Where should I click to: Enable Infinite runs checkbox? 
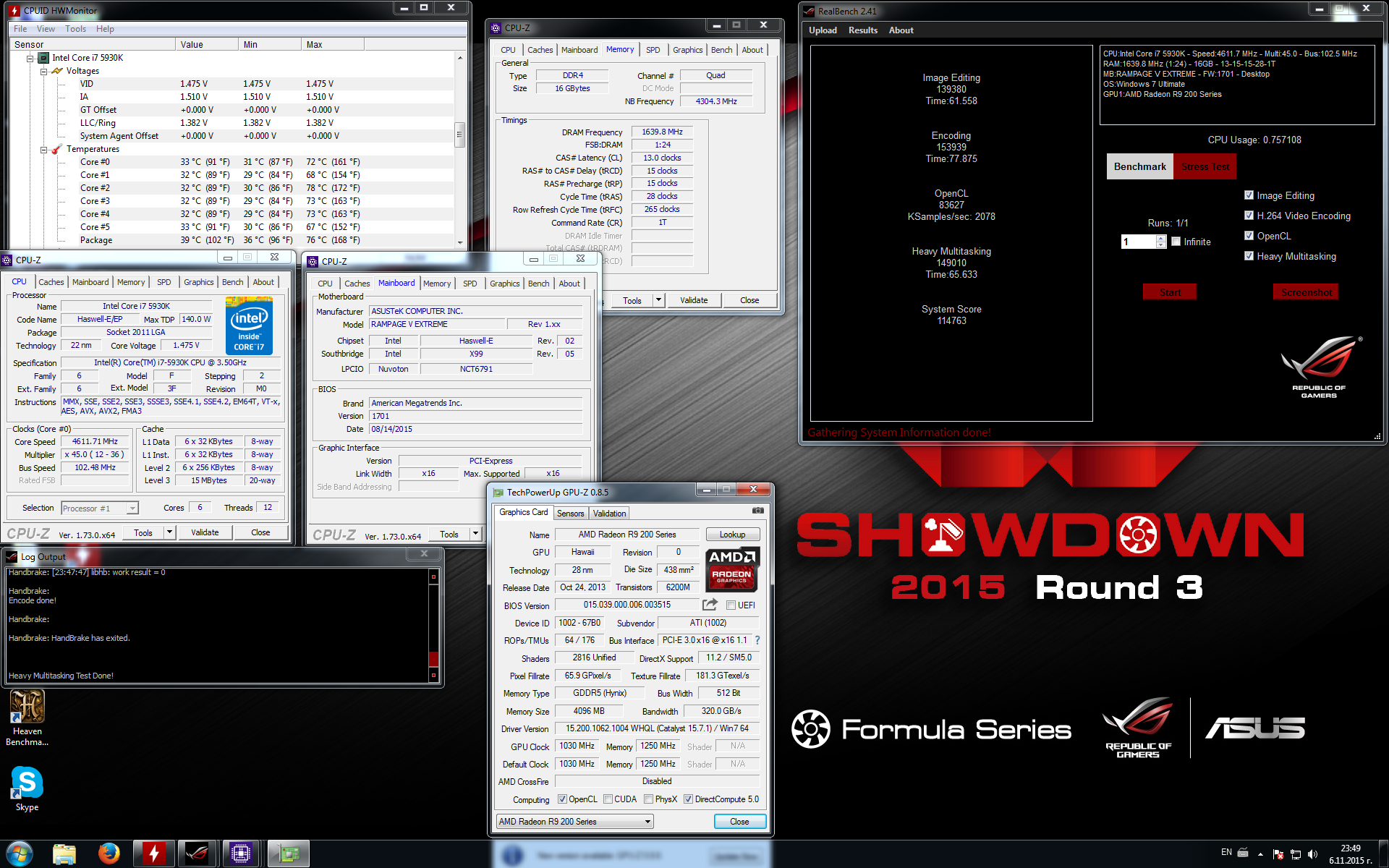(x=1176, y=242)
